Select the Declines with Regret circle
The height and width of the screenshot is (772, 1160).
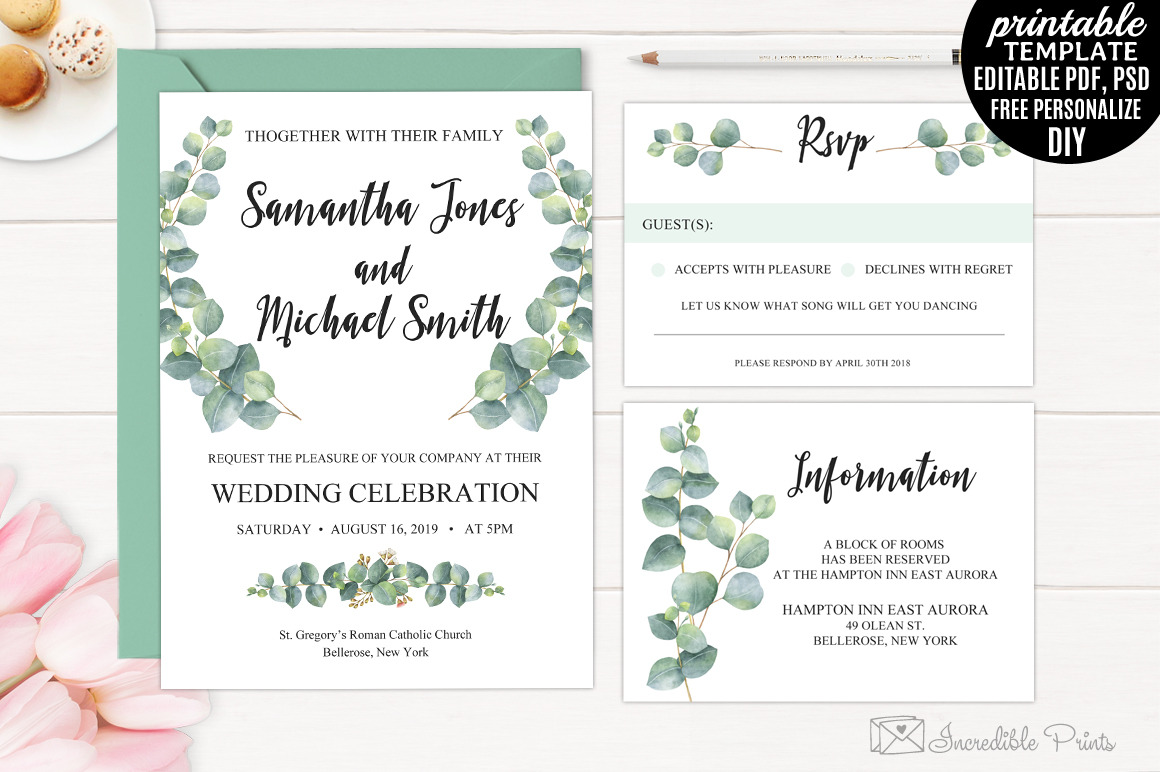[x=848, y=270]
